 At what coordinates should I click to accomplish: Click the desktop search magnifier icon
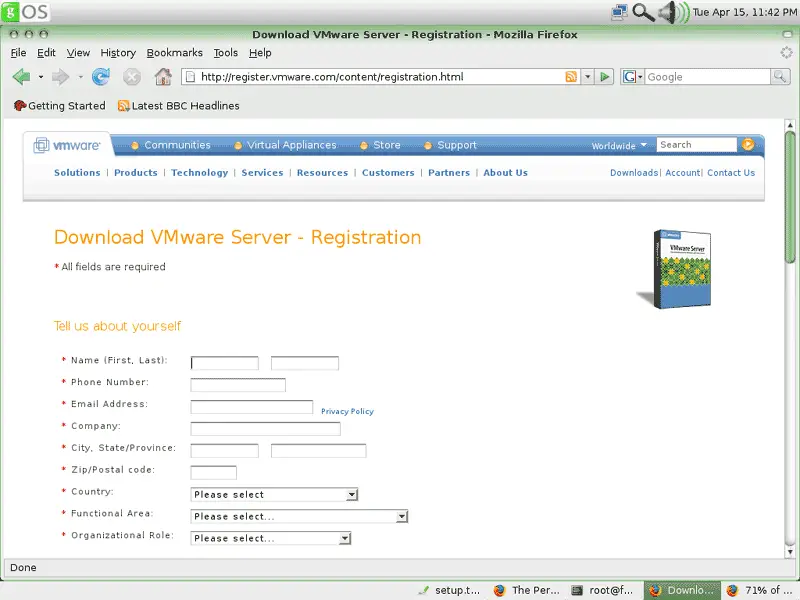click(643, 12)
